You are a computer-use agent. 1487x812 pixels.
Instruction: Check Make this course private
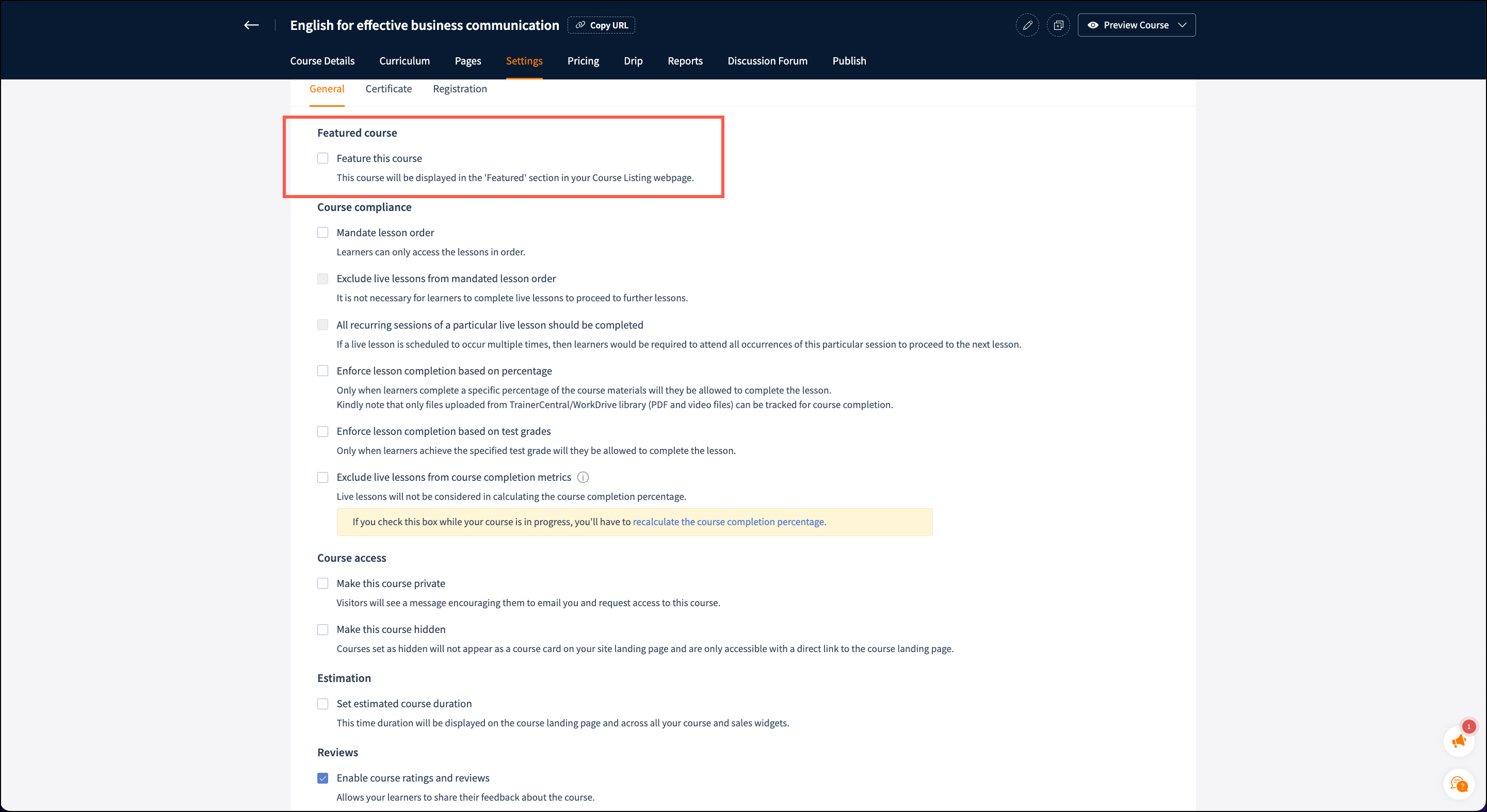coord(322,583)
